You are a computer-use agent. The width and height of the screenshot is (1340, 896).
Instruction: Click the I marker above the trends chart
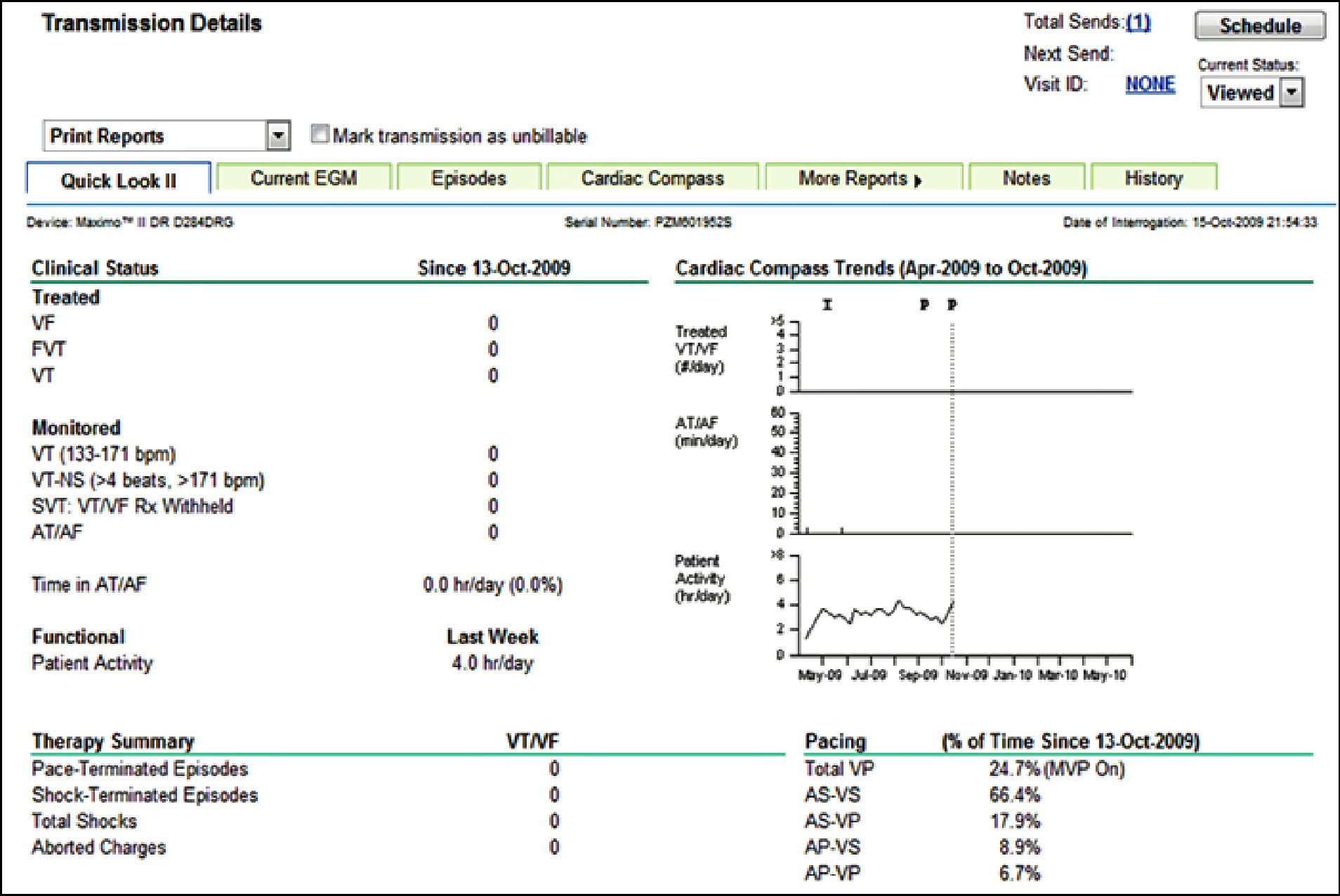click(x=827, y=305)
